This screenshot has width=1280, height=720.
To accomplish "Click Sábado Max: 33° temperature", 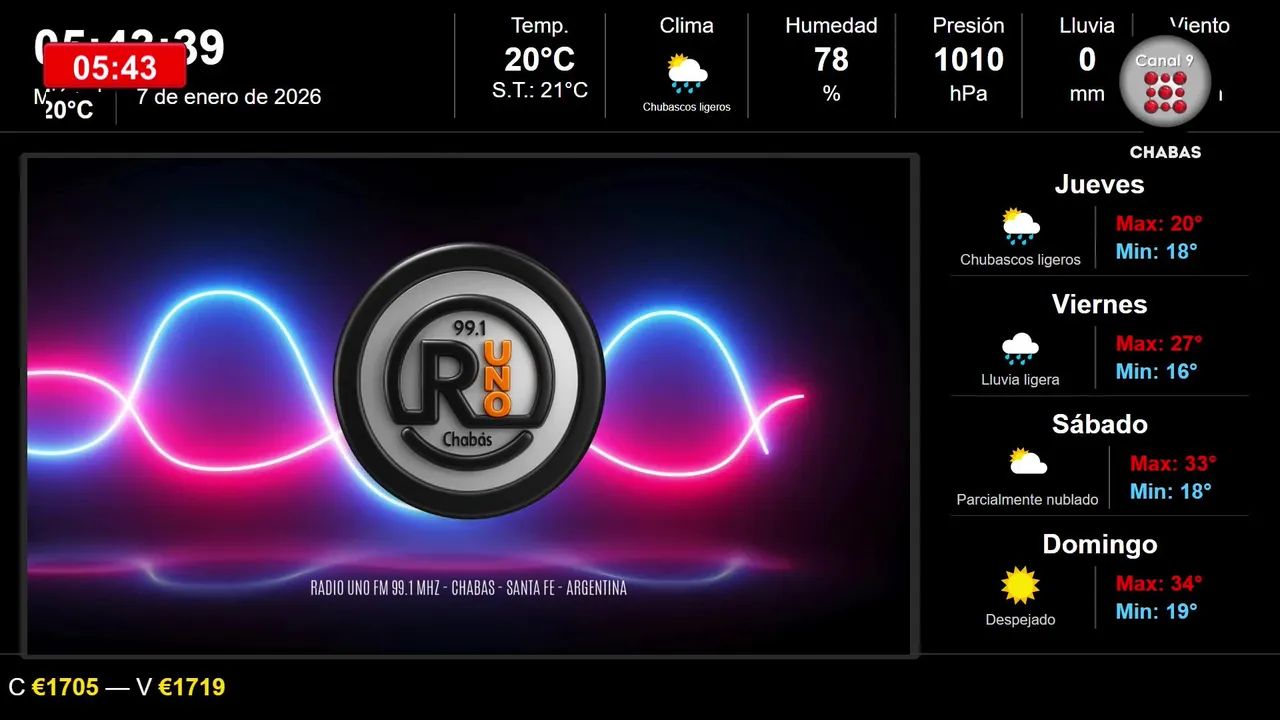I will tap(1173, 463).
